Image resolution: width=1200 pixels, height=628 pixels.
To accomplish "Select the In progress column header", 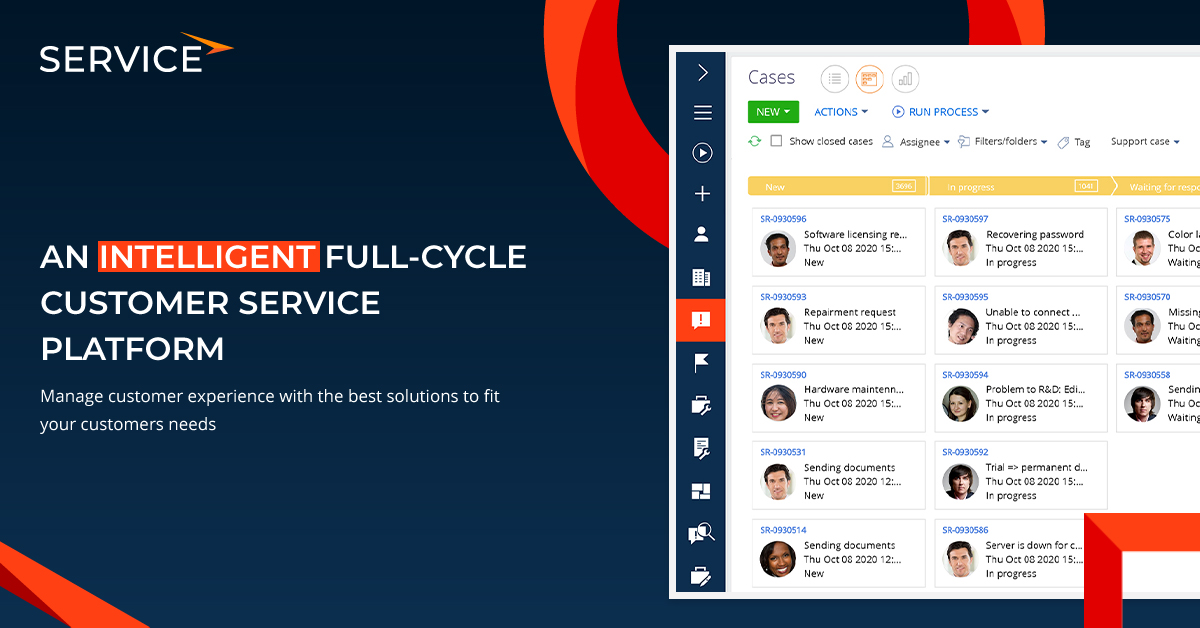I will (1012, 186).
